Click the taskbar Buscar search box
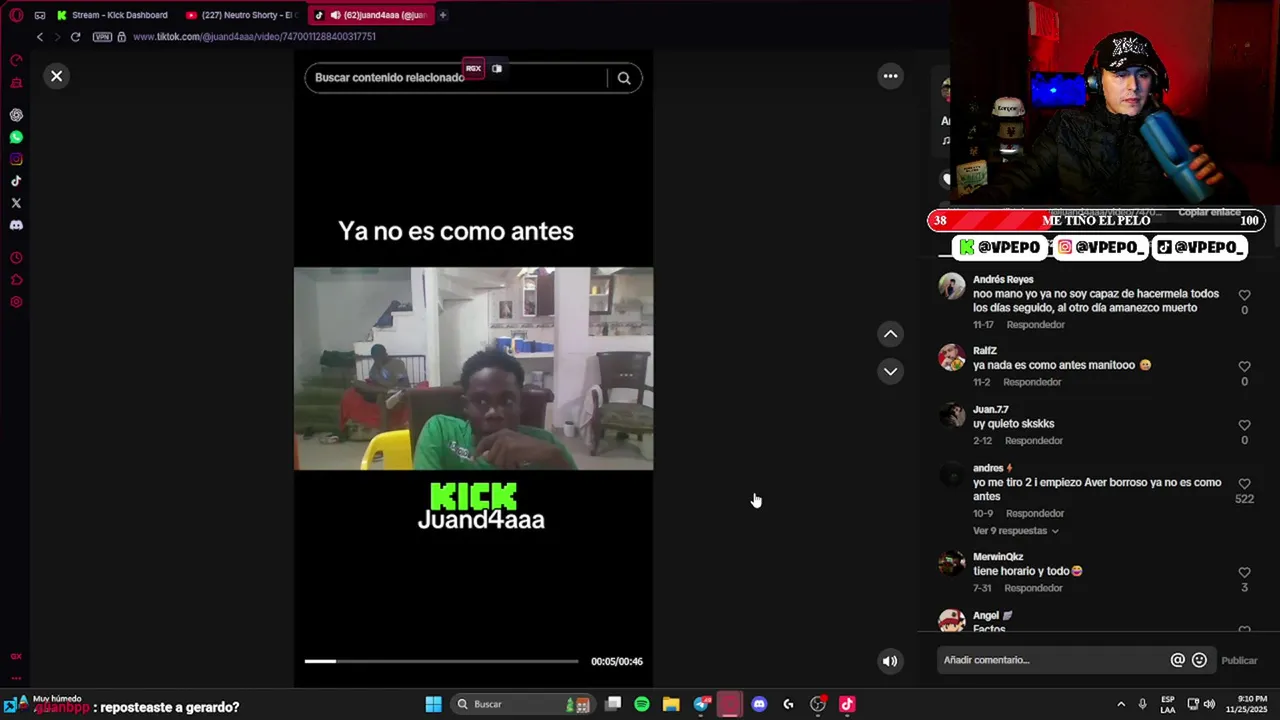The image size is (1280, 720). click(523, 704)
